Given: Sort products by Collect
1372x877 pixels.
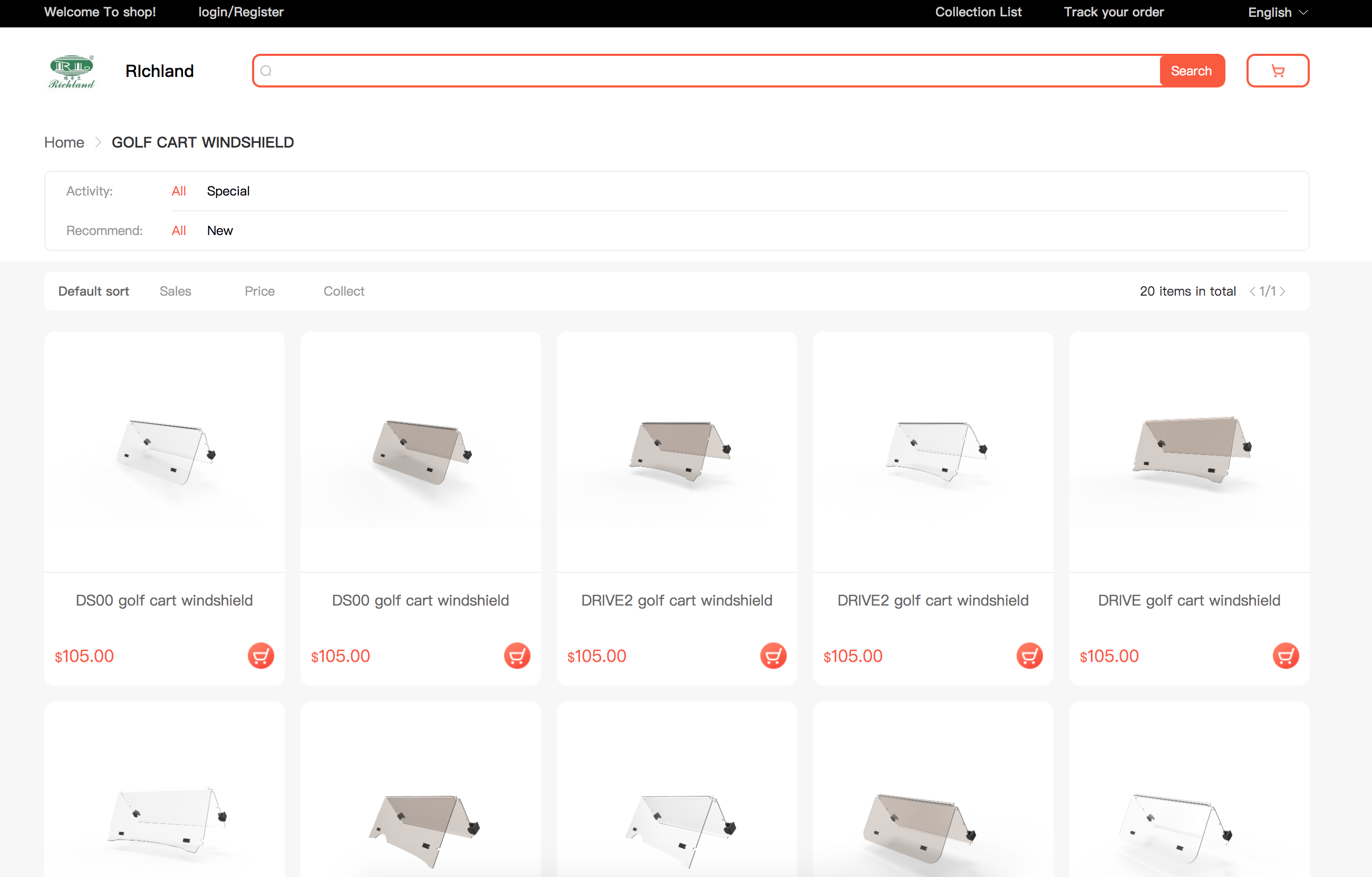Looking at the screenshot, I should (x=344, y=291).
